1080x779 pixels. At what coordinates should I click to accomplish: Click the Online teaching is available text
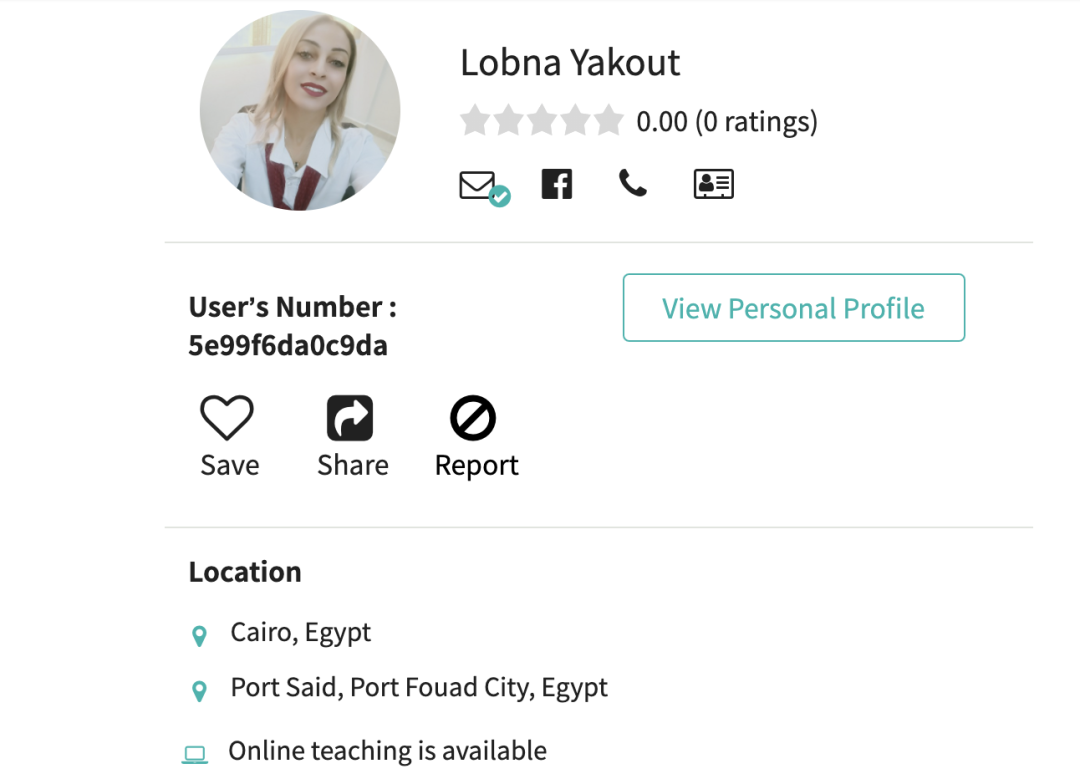pyautogui.click(x=387, y=751)
